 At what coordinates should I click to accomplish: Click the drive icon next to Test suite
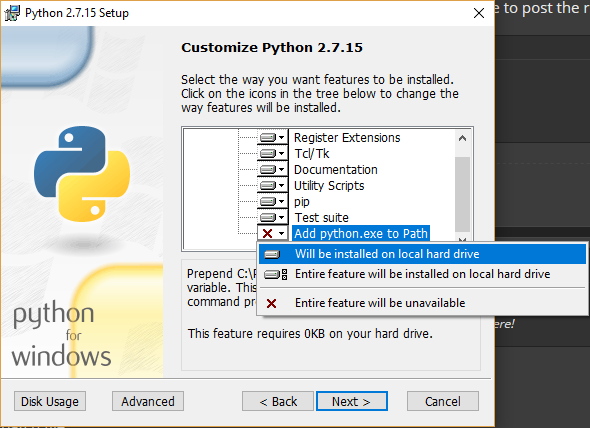click(268, 218)
